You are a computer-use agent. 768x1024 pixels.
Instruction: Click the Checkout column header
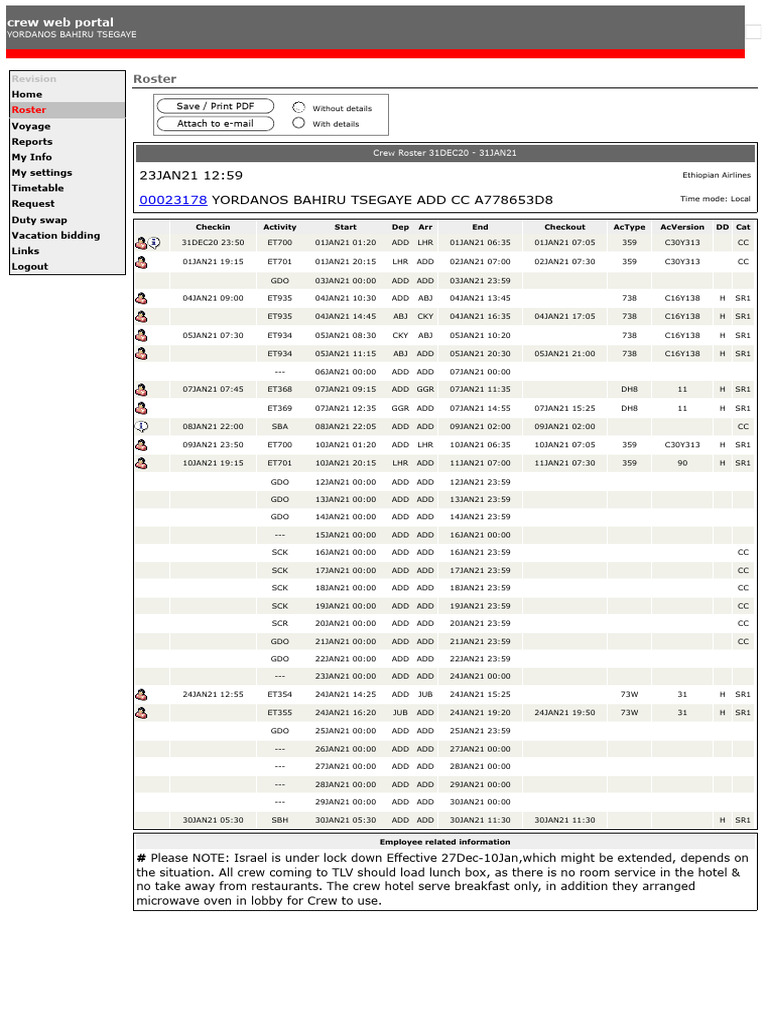(x=565, y=227)
